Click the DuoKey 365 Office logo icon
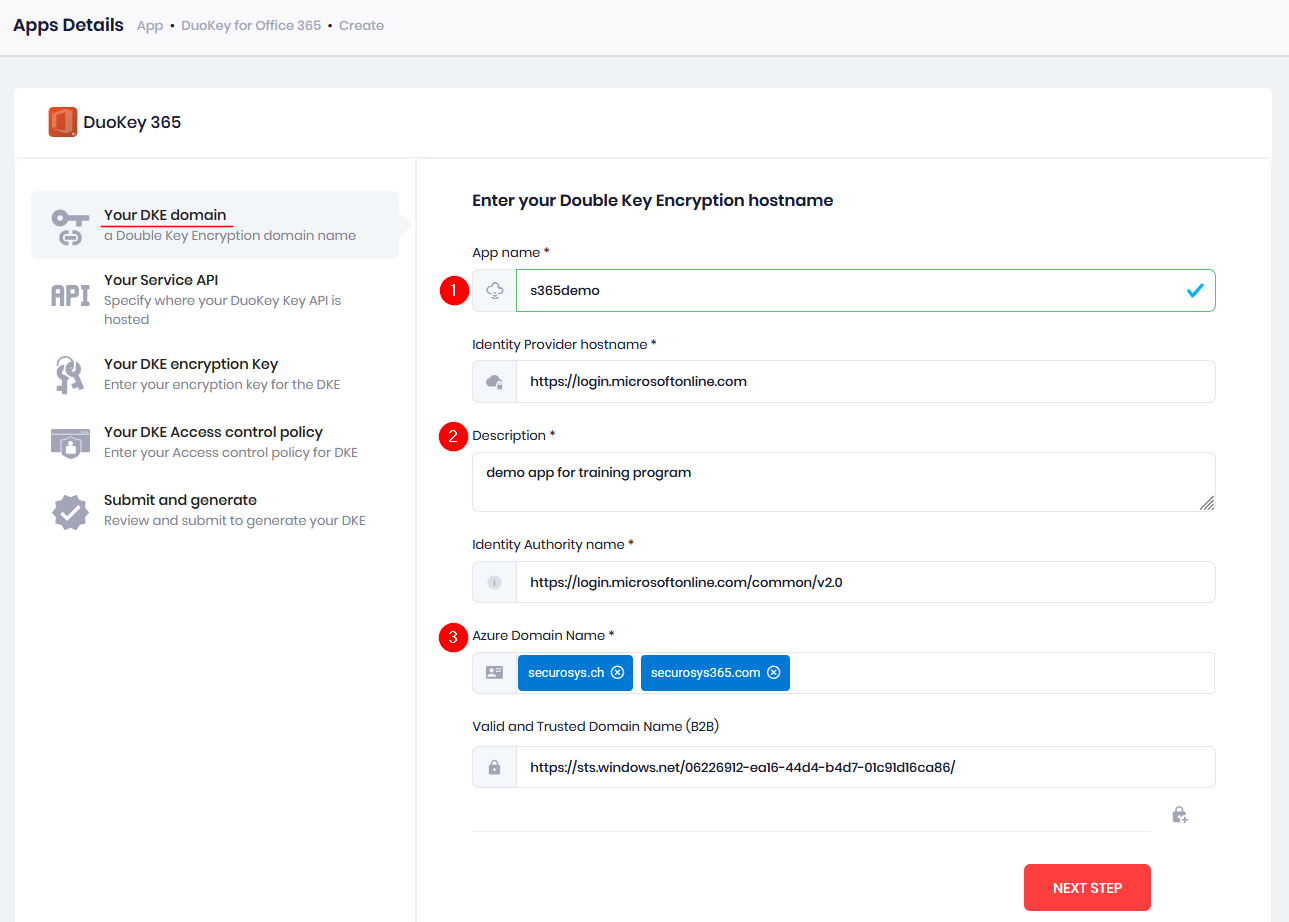This screenshot has height=922, width=1289. 63,122
